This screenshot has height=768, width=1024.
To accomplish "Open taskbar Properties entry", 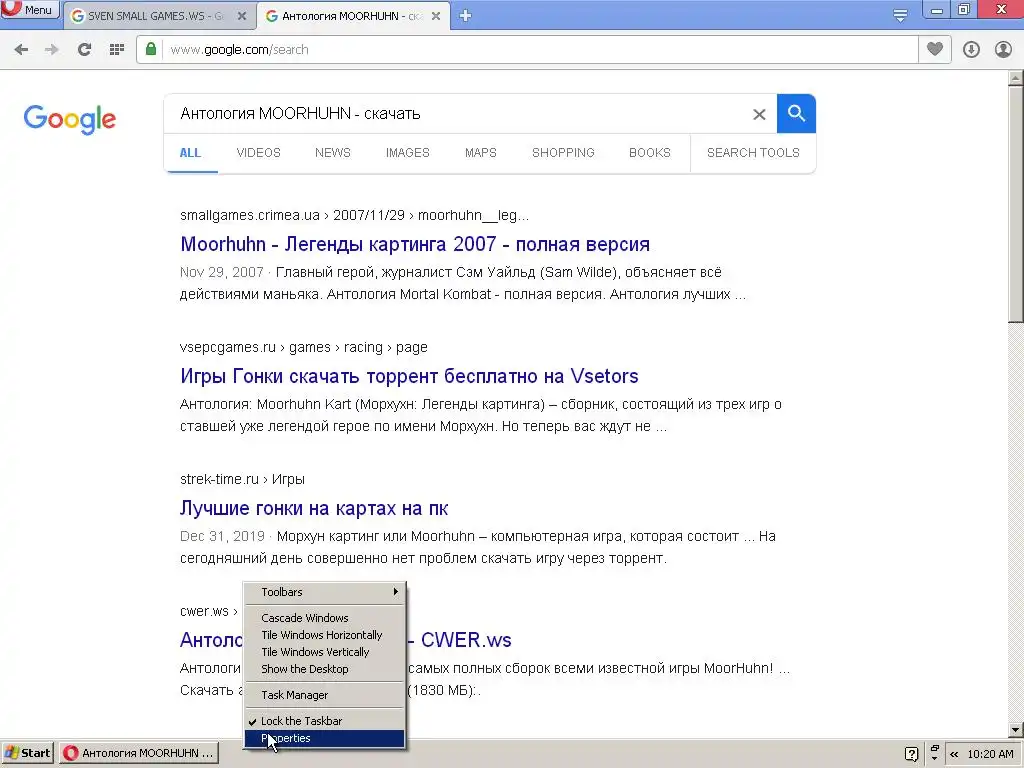I will pyautogui.click(x=325, y=739).
